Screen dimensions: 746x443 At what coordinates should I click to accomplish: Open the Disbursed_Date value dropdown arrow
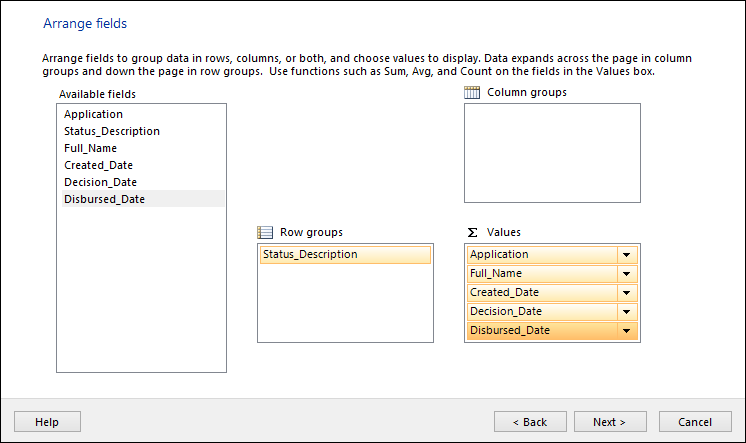(x=627, y=331)
